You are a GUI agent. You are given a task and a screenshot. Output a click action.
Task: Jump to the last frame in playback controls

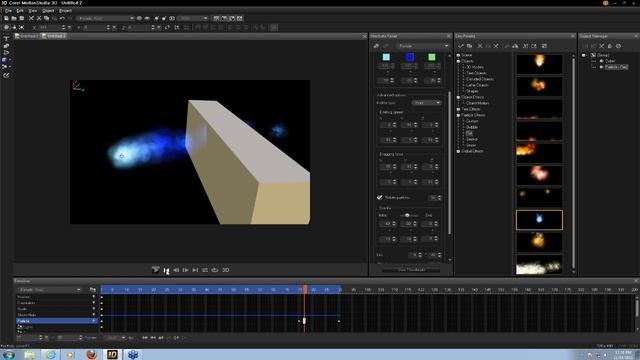pyautogui.click(x=195, y=270)
